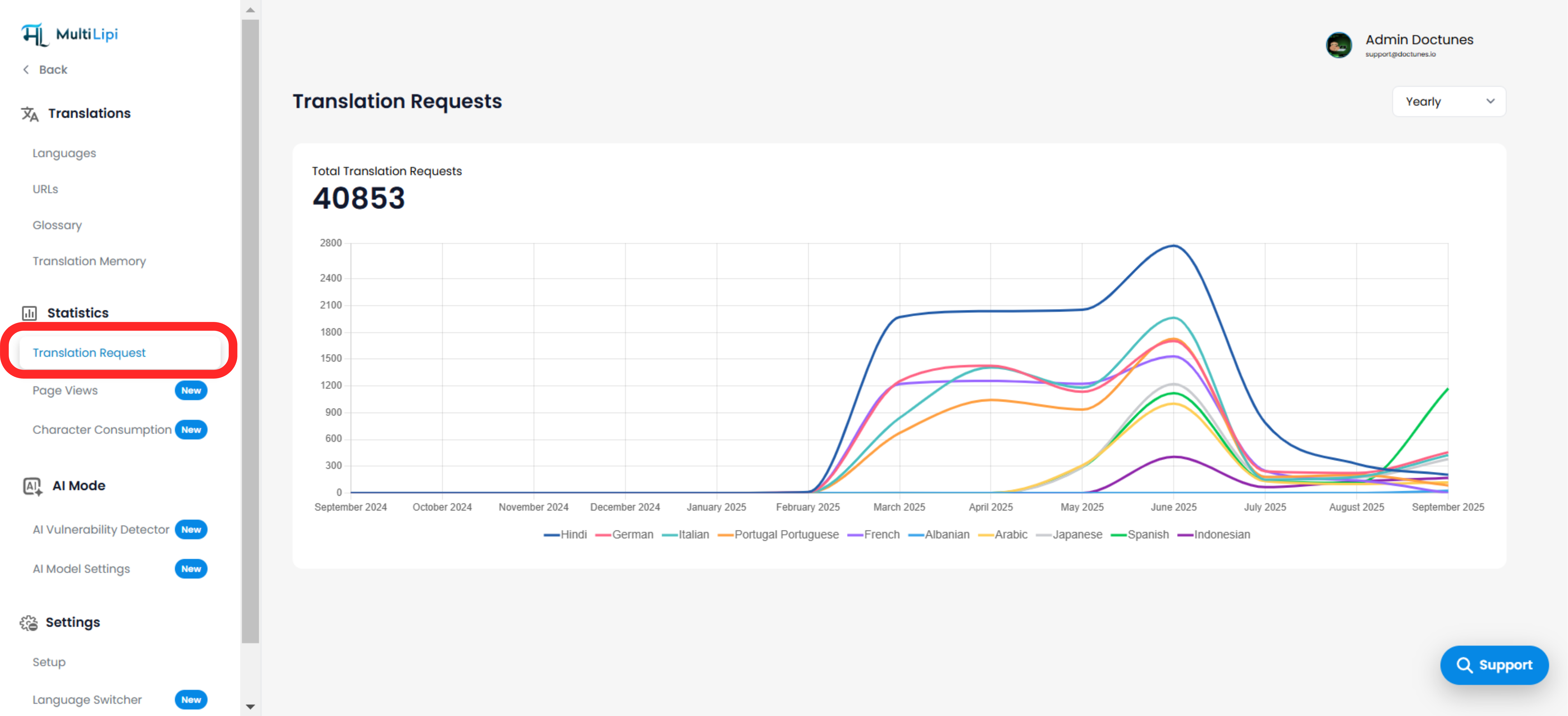Click the Translations section heading
This screenshot has width=1568, height=716.
click(x=89, y=114)
